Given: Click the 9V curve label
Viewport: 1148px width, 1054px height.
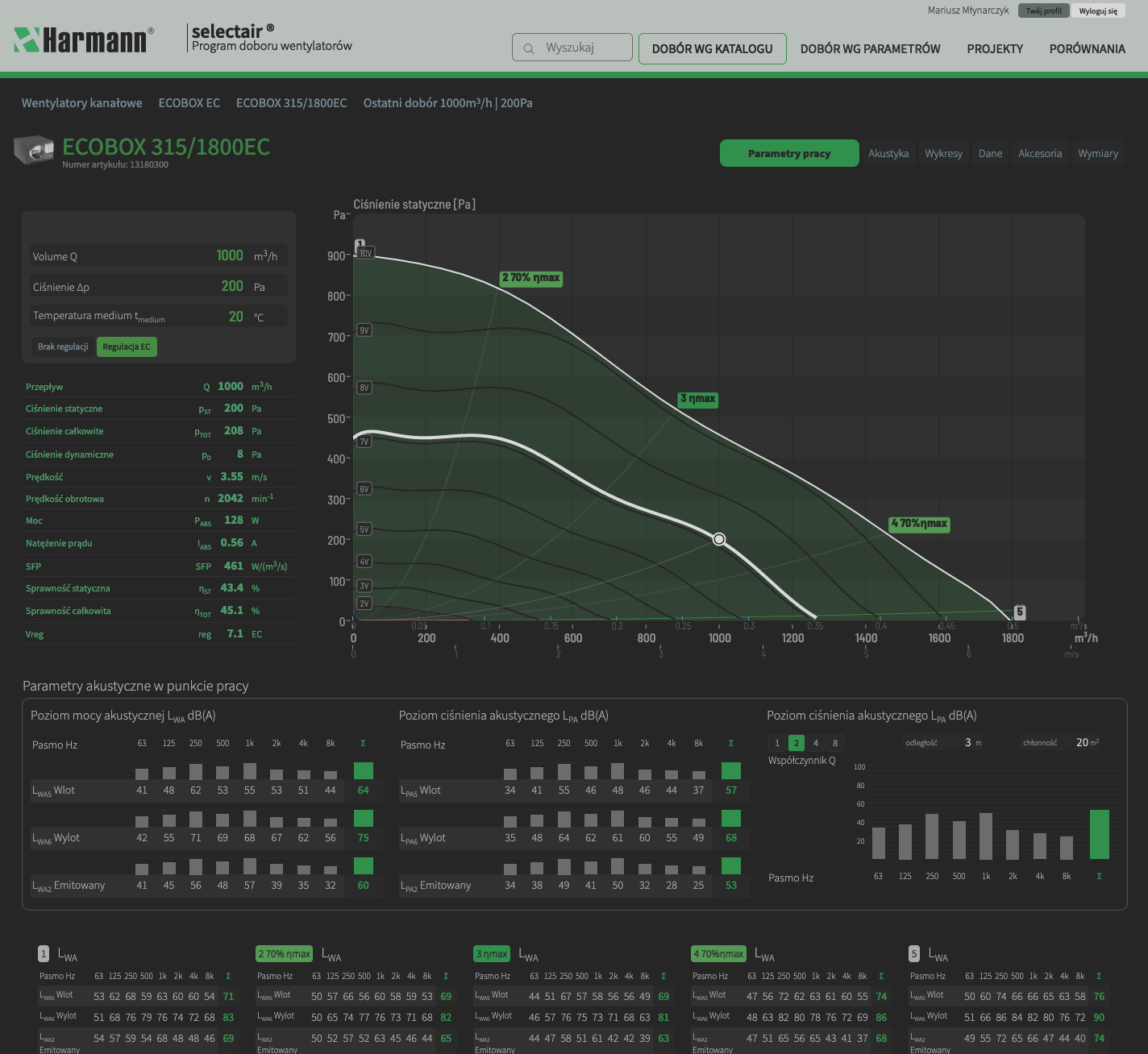Looking at the screenshot, I should tap(364, 330).
